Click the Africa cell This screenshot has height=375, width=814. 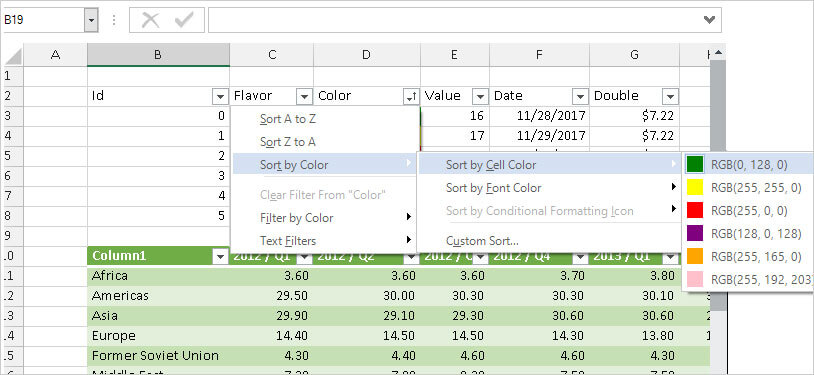pyautogui.click(x=158, y=276)
